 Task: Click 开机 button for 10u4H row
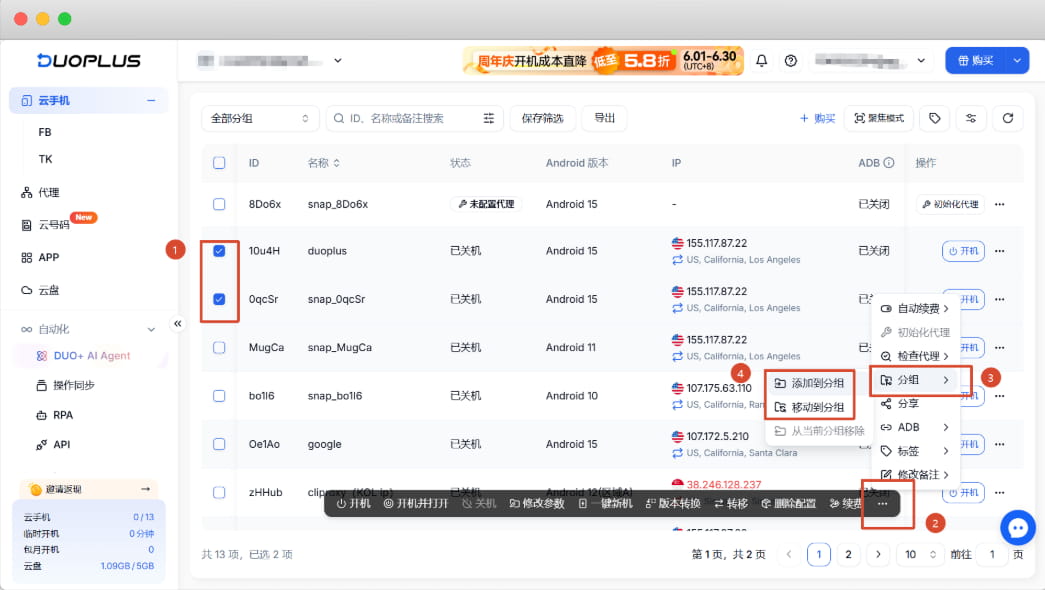pyautogui.click(x=963, y=251)
